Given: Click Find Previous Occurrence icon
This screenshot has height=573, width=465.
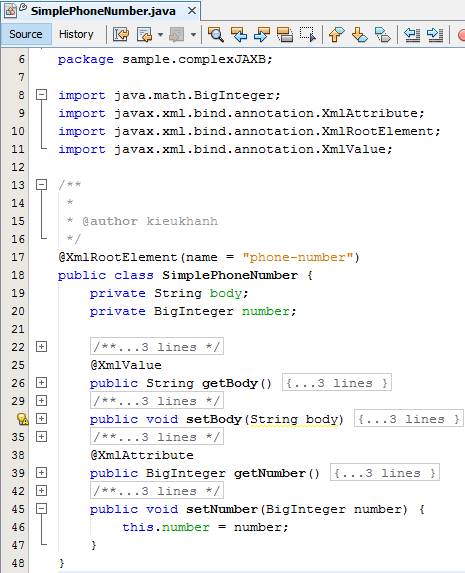Looking at the screenshot, I should click(239, 35).
